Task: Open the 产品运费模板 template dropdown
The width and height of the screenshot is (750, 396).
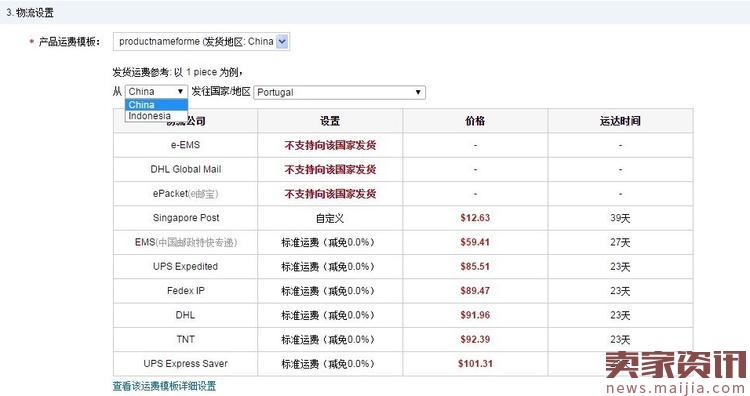Action: 201,42
